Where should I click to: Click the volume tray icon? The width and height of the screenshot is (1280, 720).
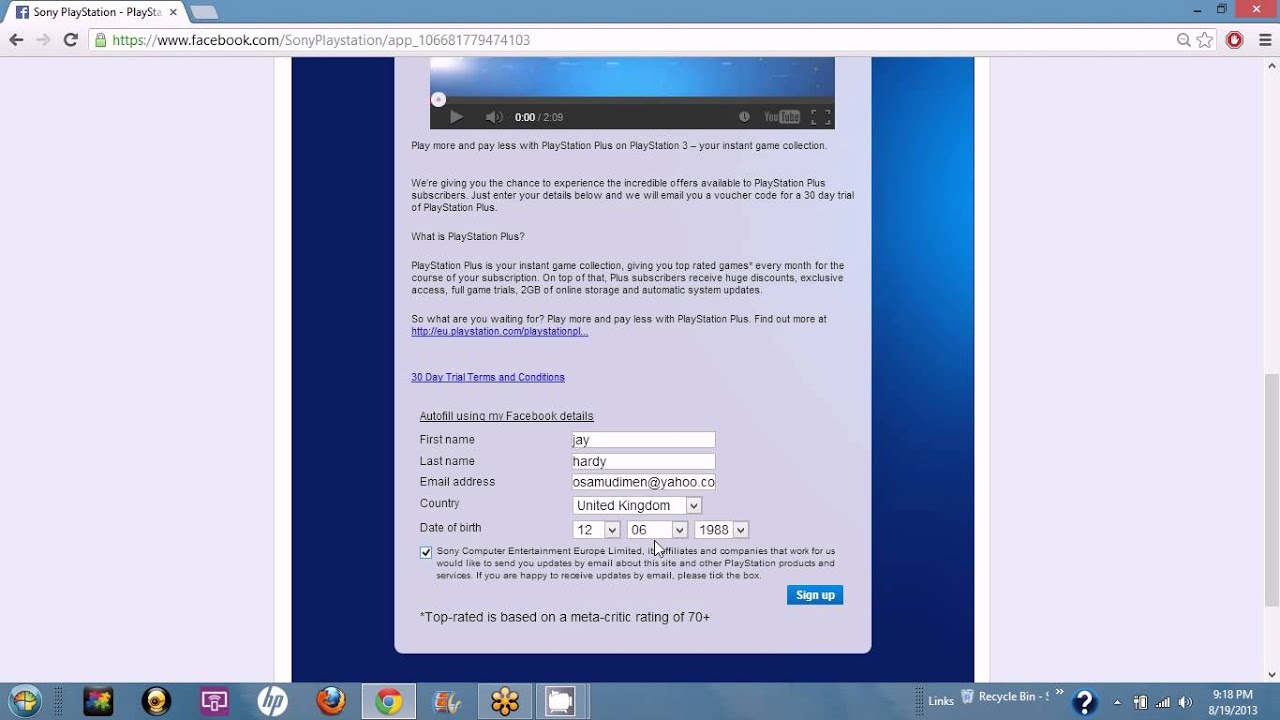click(x=1186, y=702)
